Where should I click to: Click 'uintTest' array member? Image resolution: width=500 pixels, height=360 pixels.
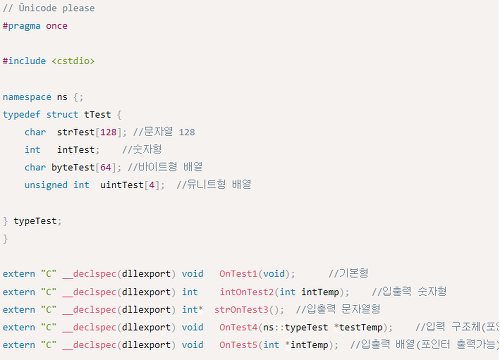122,185
